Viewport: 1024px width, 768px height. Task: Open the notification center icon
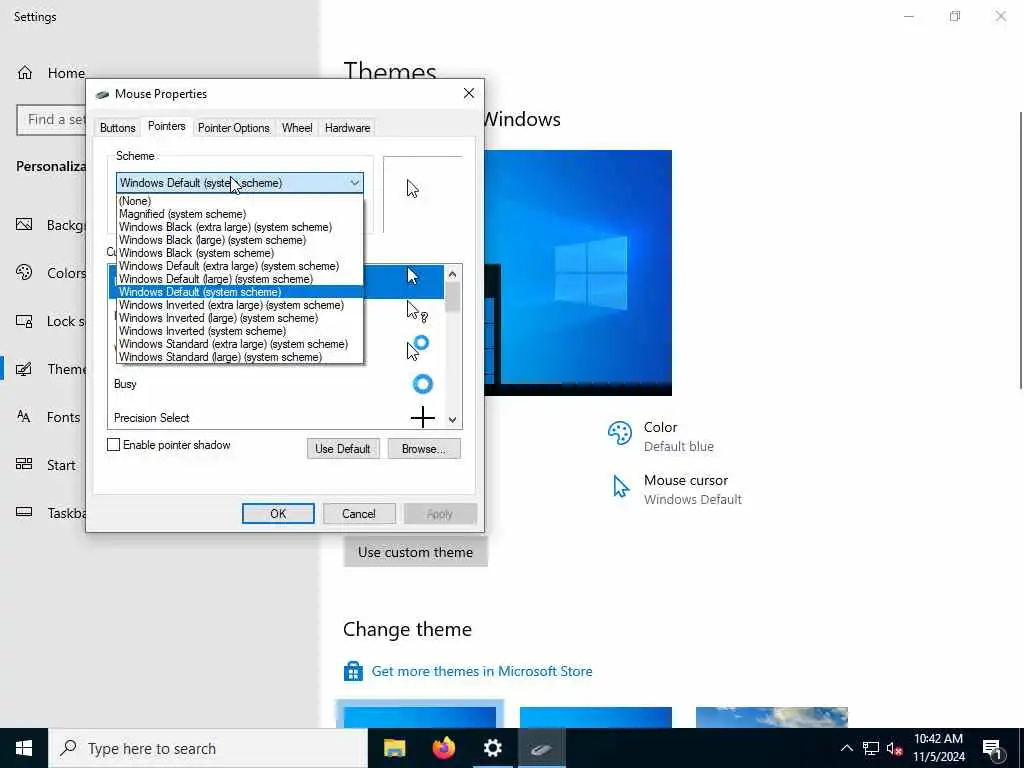pos(993,749)
